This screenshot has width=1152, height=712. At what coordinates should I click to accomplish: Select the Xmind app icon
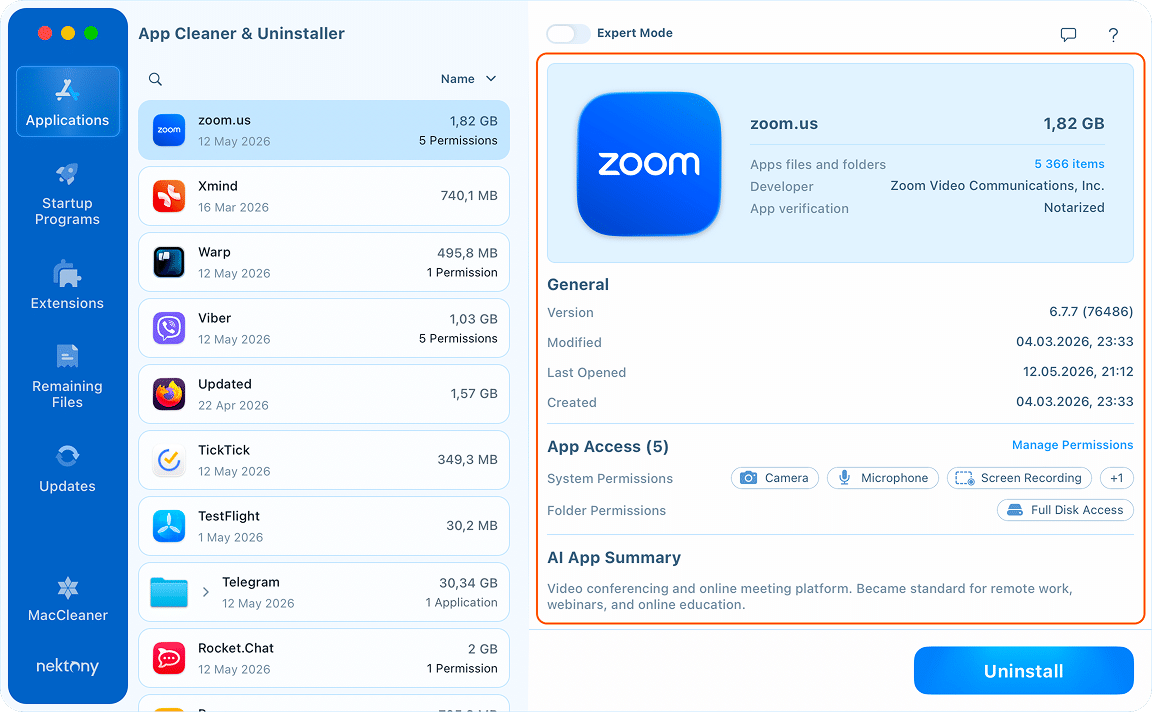(169, 196)
